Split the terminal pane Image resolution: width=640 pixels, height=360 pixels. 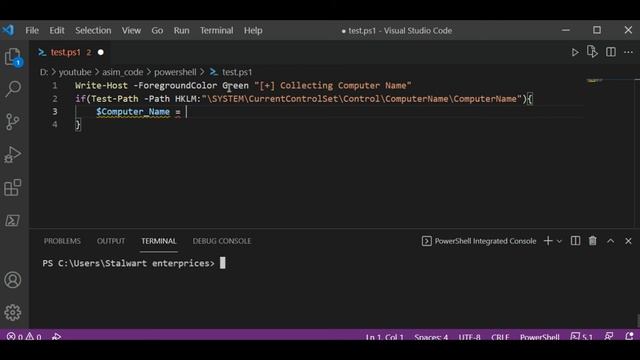pyautogui.click(x=575, y=241)
